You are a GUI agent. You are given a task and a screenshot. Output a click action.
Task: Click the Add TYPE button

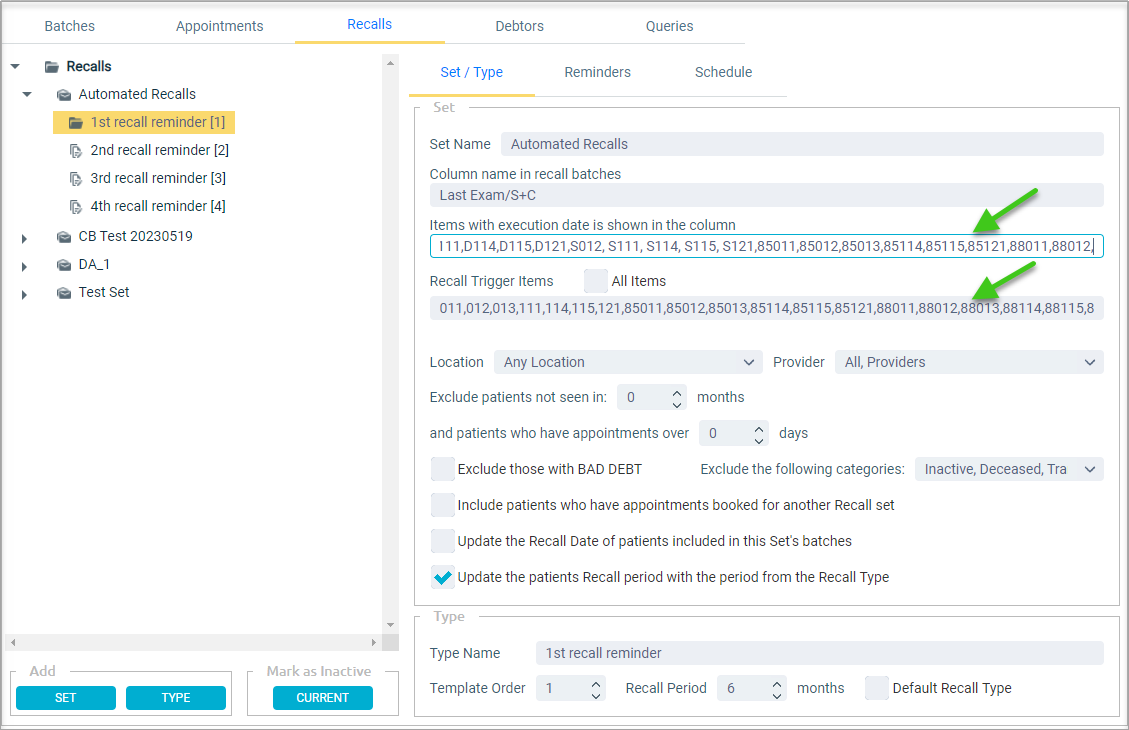coord(176,698)
